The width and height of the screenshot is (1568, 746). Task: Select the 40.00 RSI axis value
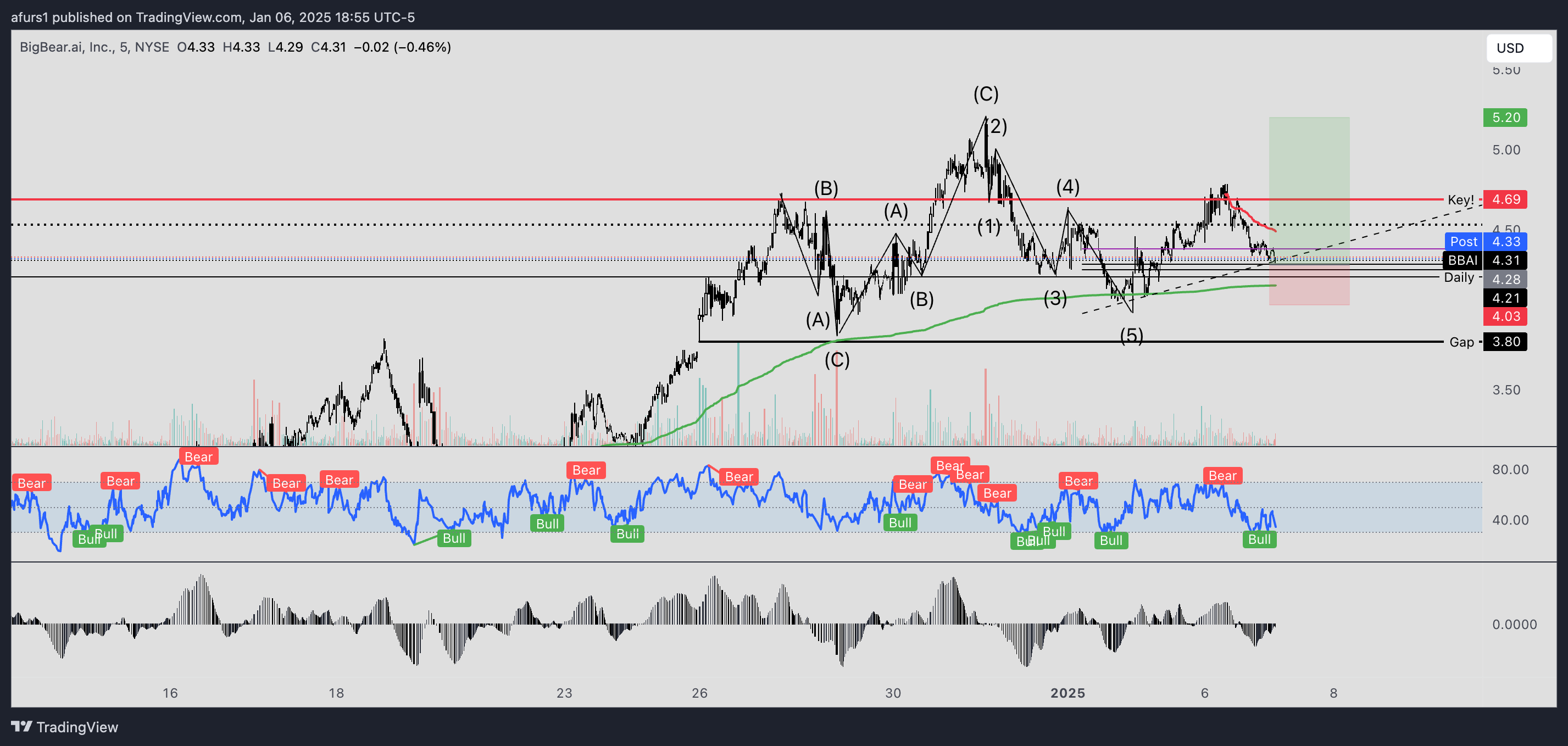coord(1510,520)
